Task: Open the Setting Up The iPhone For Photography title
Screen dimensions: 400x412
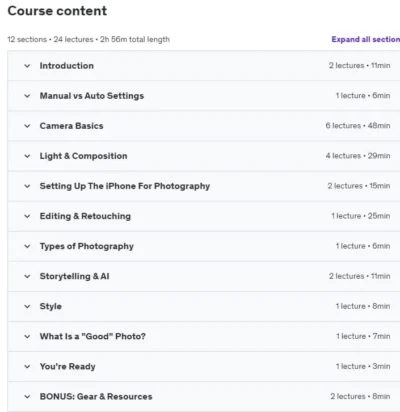Action: click(x=125, y=186)
